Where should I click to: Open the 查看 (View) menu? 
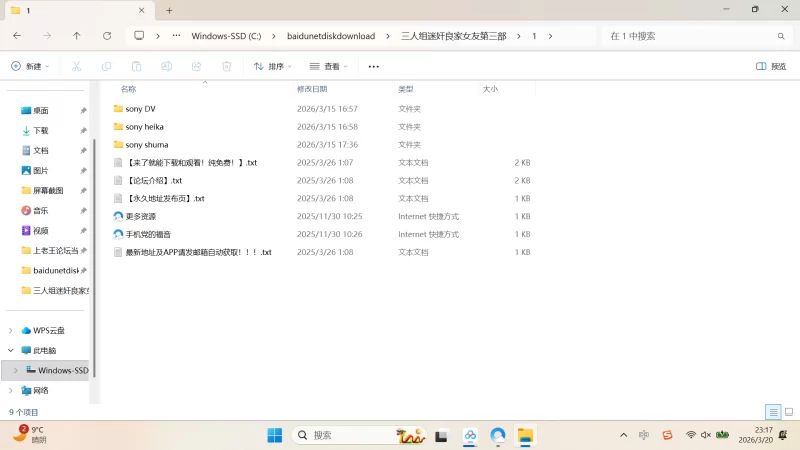[330, 66]
